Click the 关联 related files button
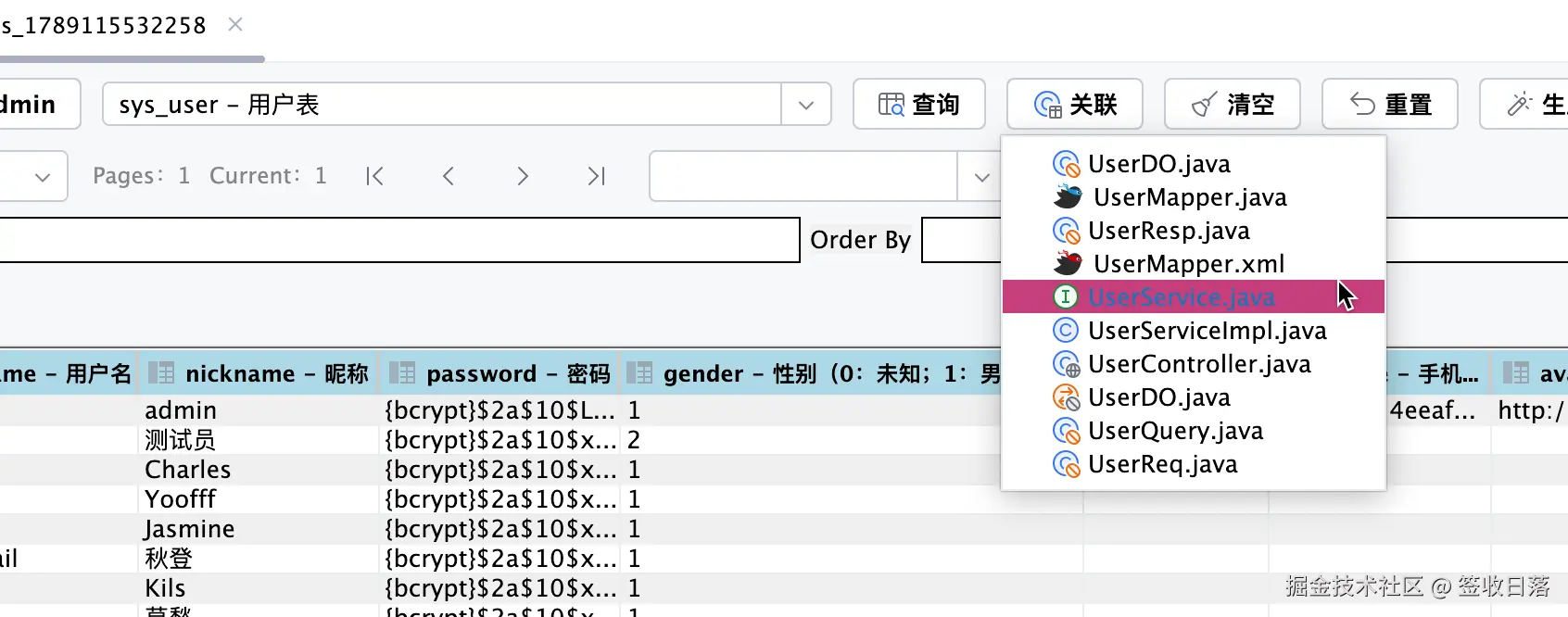The height and width of the screenshot is (617, 1568). pyautogui.click(x=1075, y=104)
